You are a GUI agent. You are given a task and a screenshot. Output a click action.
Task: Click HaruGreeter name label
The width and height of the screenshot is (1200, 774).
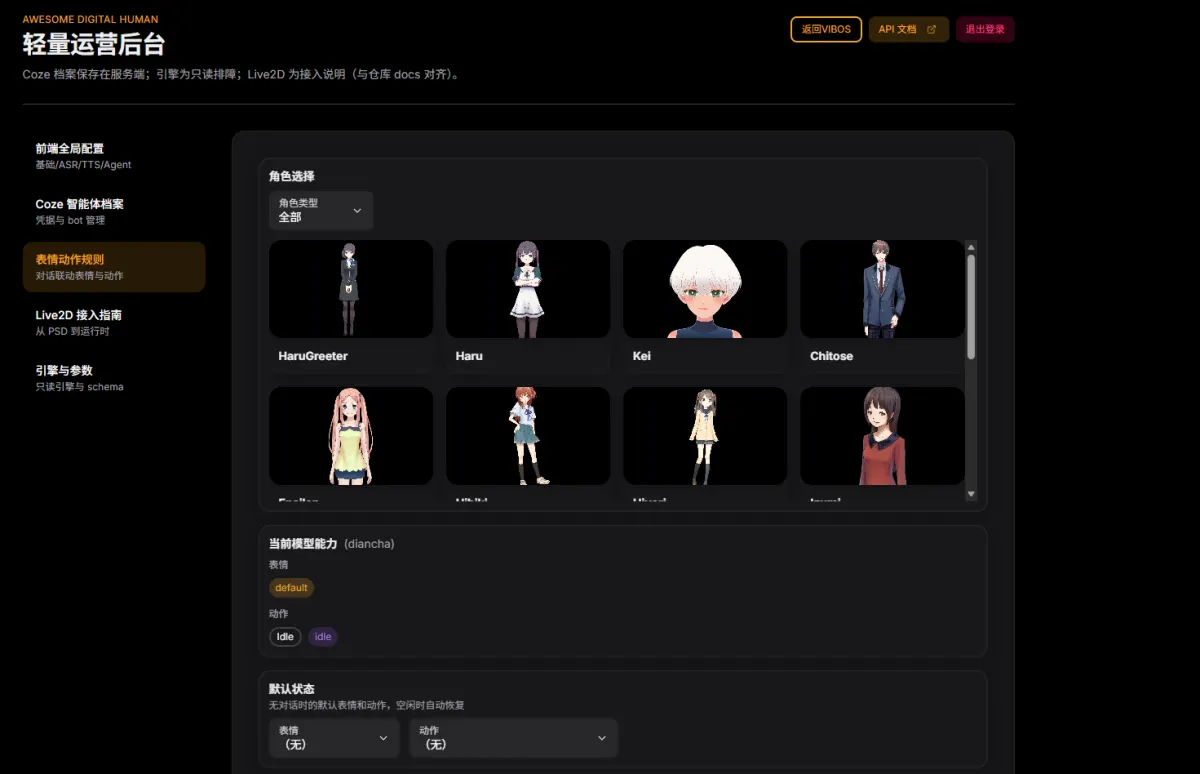[313, 356]
